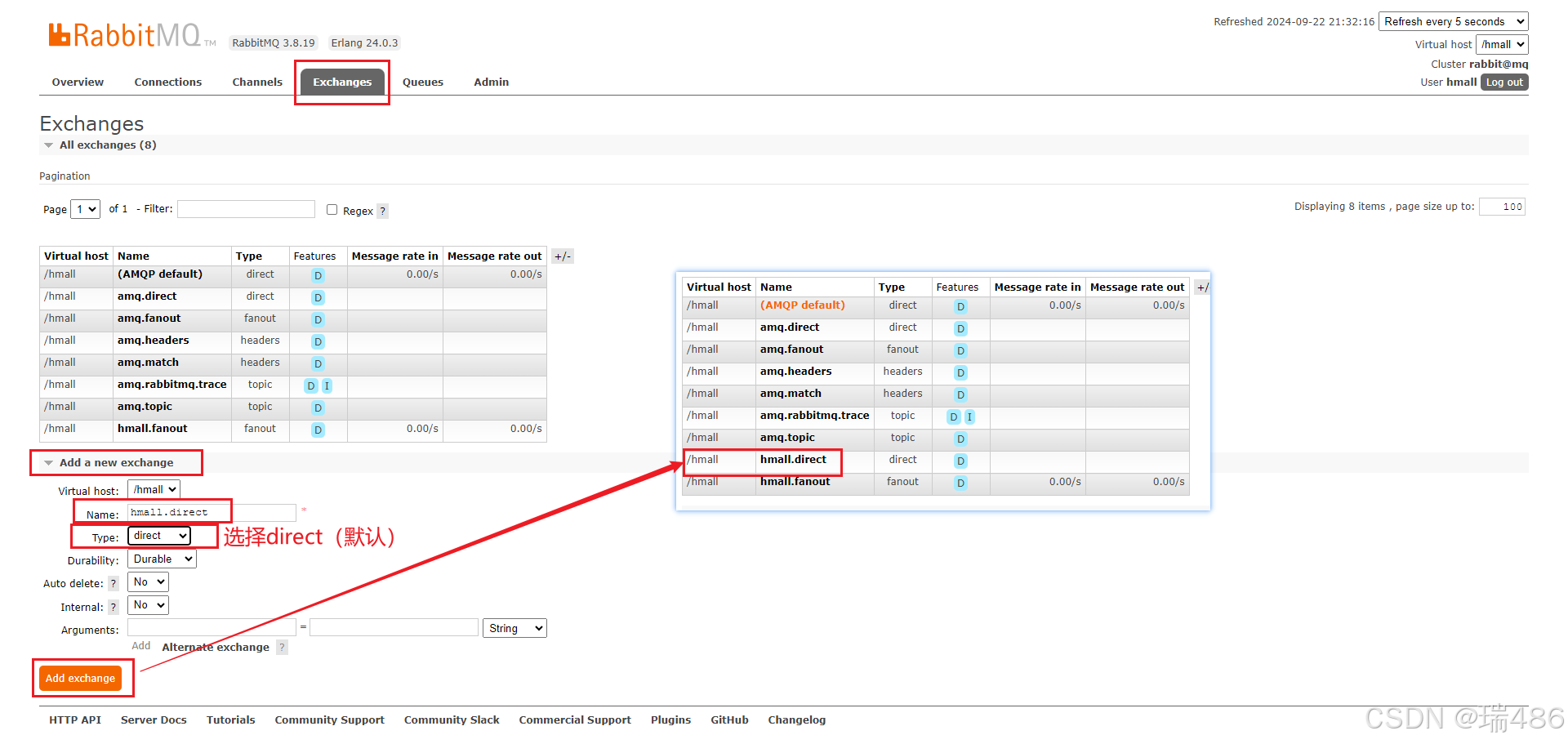Click the Arguments key input field
The width and height of the screenshot is (1568, 744).
coord(212,627)
